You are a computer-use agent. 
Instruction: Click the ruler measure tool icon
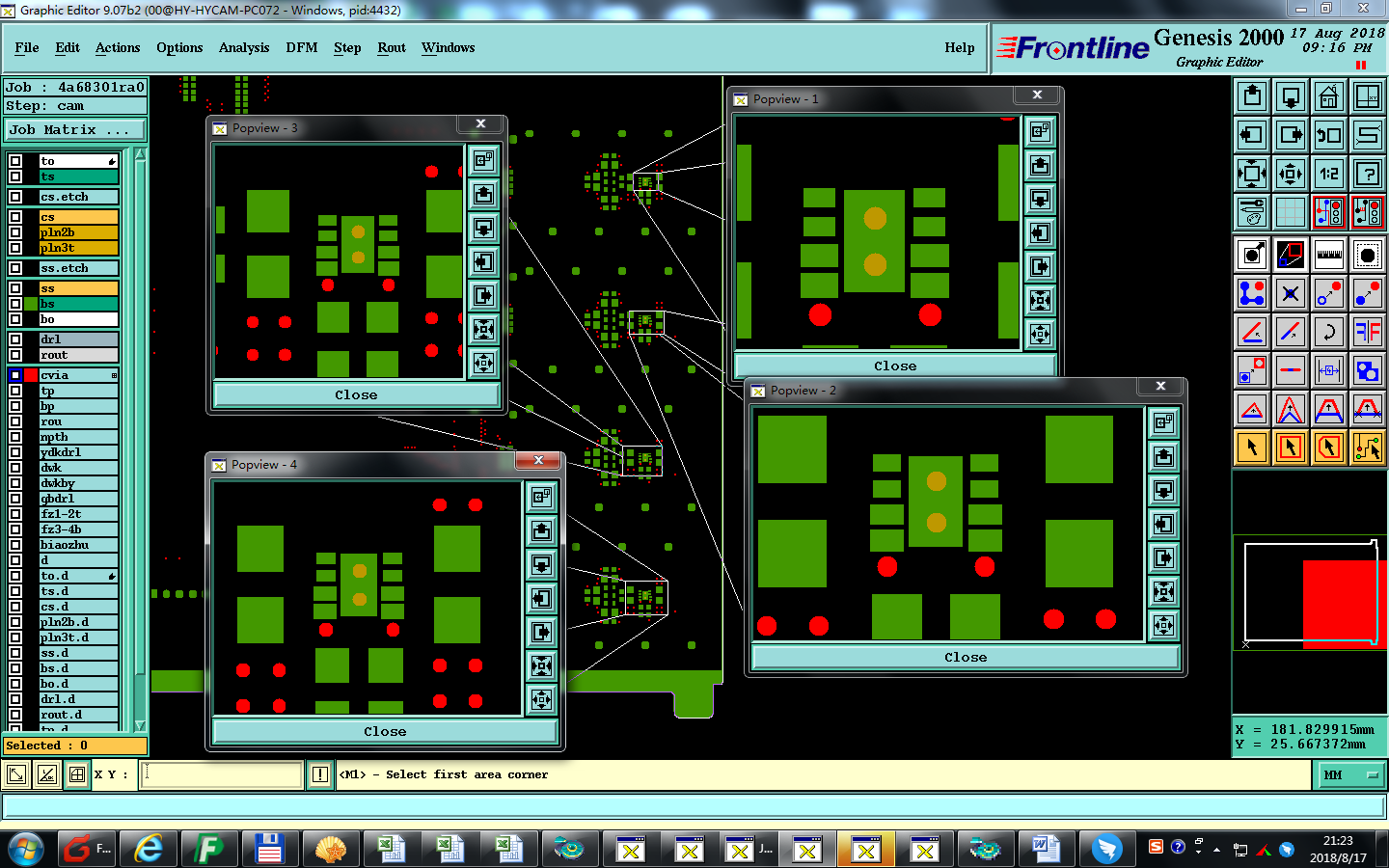[1329, 255]
